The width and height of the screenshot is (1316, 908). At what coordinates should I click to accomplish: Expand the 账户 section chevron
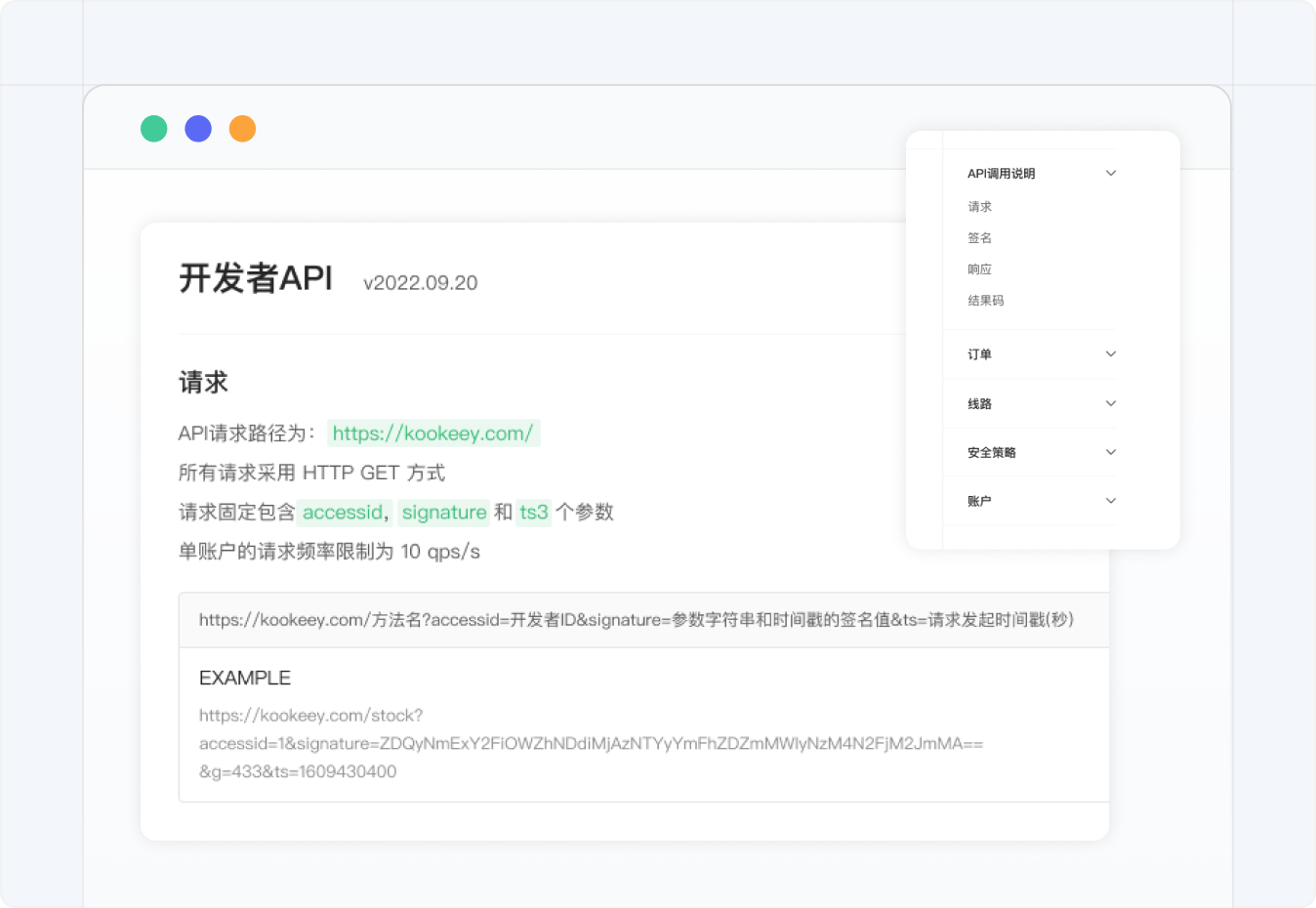coord(1110,501)
